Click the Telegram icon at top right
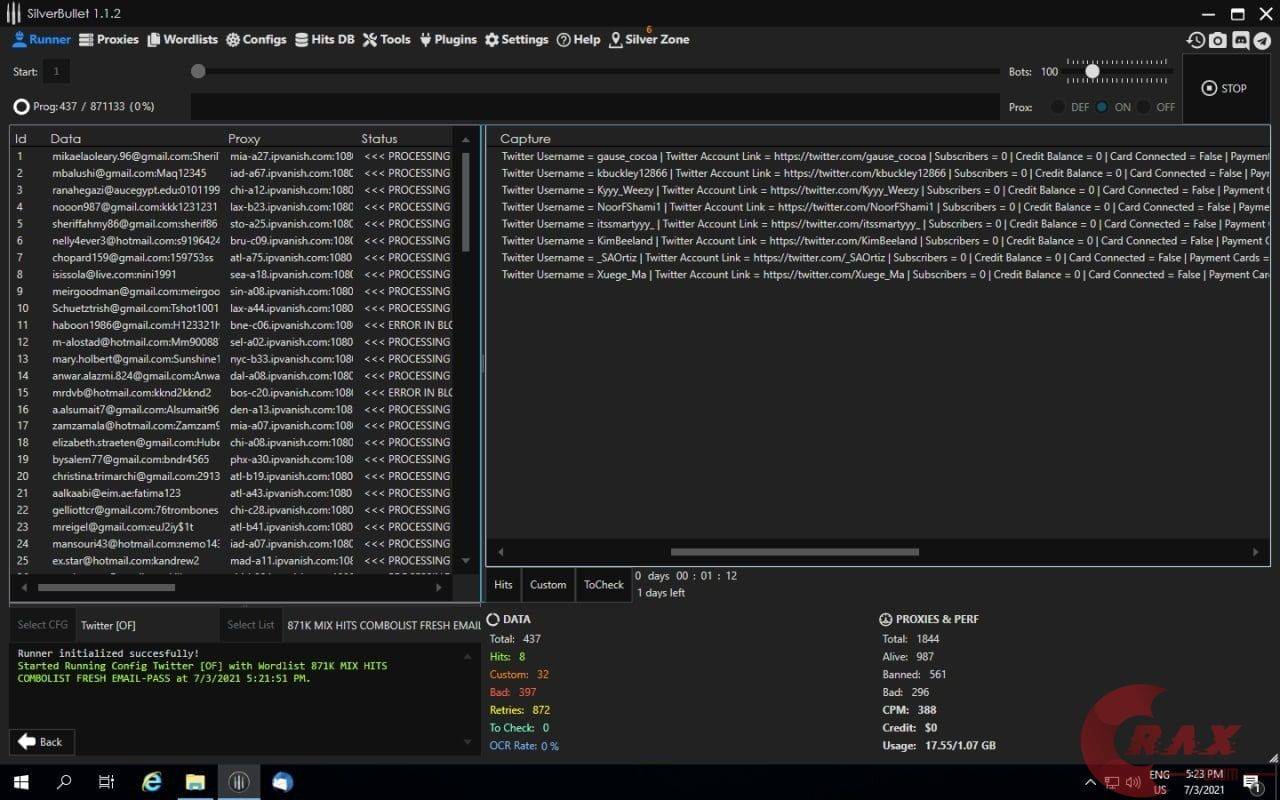The image size is (1280, 800). point(1262,40)
